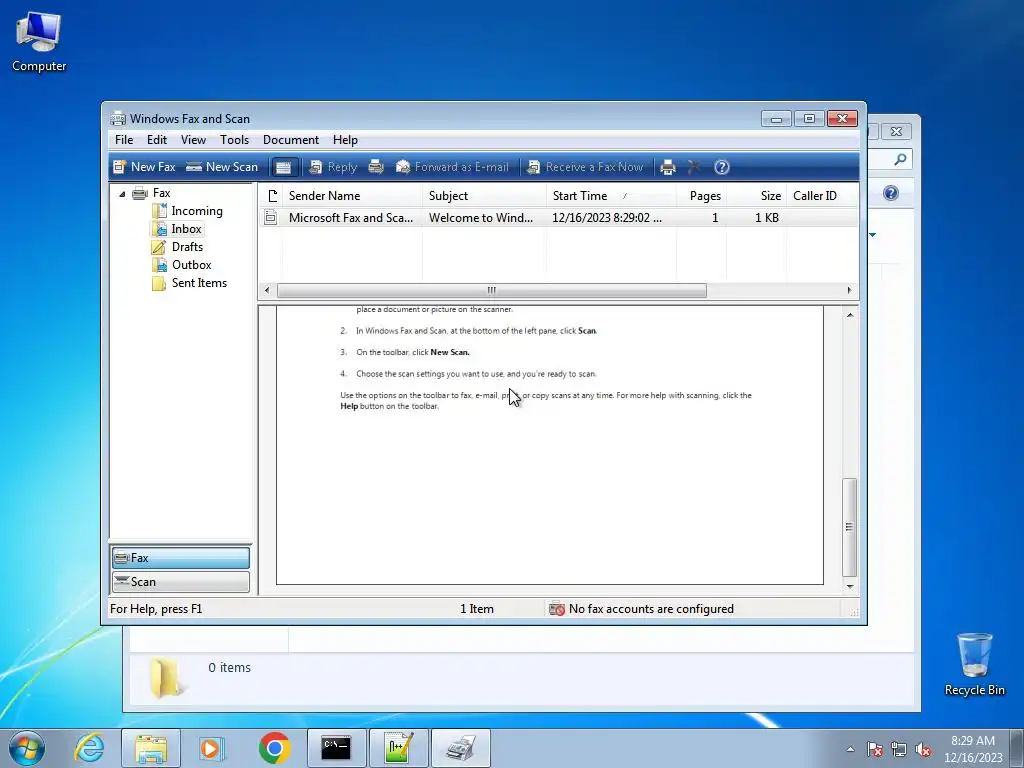Viewport: 1024px width, 768px height.
Task: Sort by the Caller ID column
Action: coord(822,196)
